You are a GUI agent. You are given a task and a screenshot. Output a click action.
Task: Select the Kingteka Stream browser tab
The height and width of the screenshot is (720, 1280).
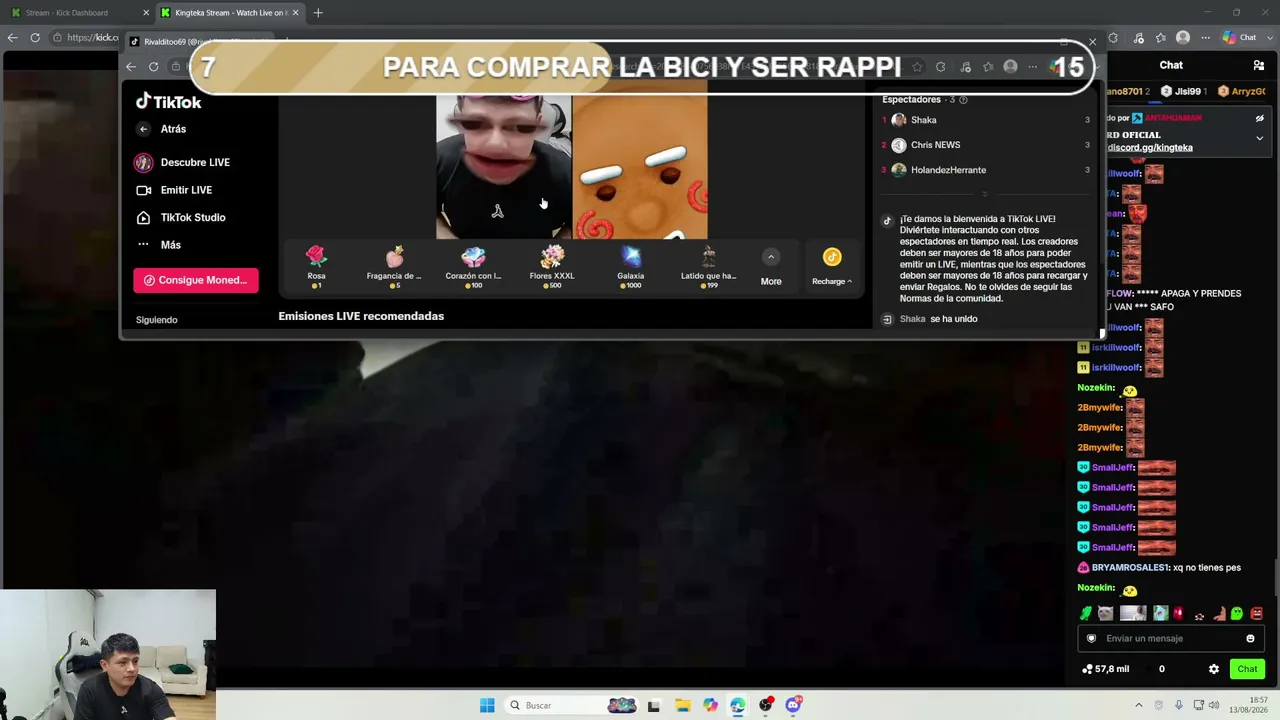point(229,13)
